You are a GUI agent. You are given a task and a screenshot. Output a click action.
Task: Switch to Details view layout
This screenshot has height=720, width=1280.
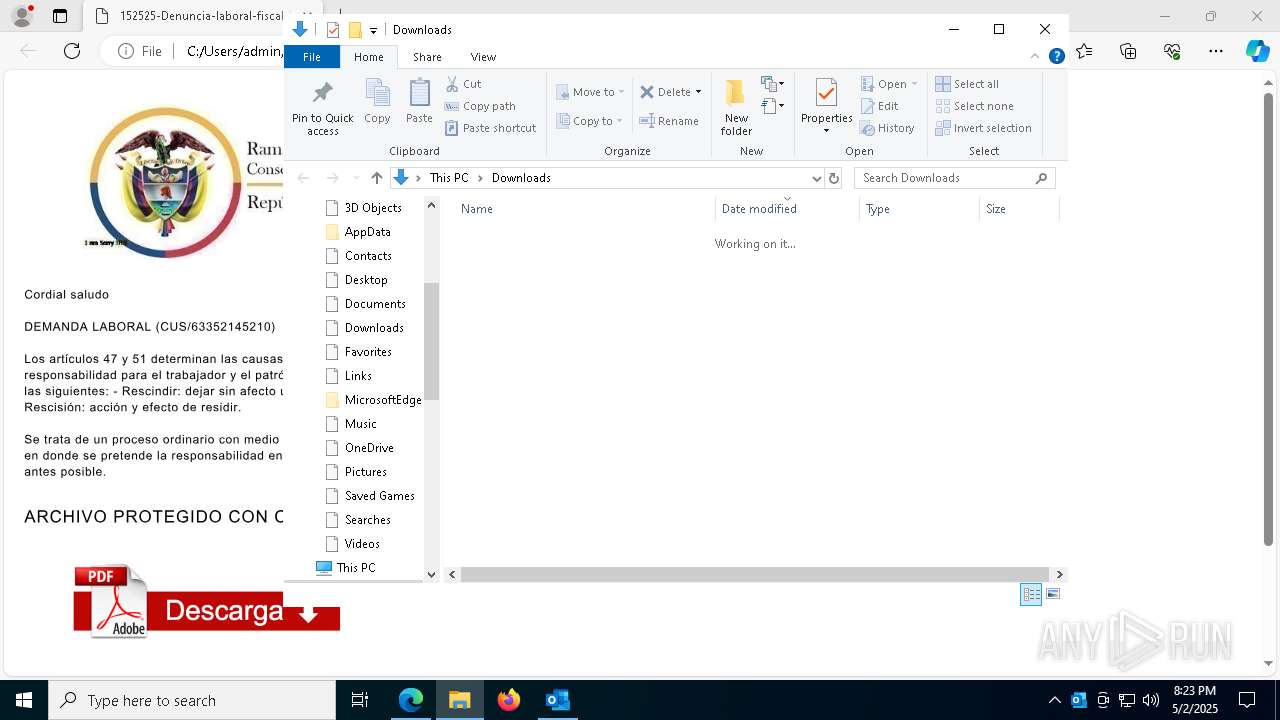pos(1031,594)
